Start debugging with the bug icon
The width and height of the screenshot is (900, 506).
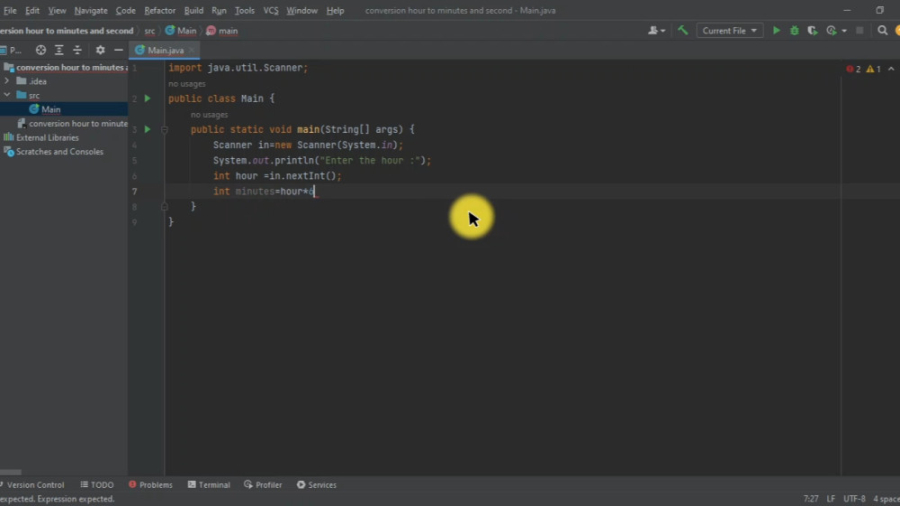pyautogui.click(x=794, y=31)
